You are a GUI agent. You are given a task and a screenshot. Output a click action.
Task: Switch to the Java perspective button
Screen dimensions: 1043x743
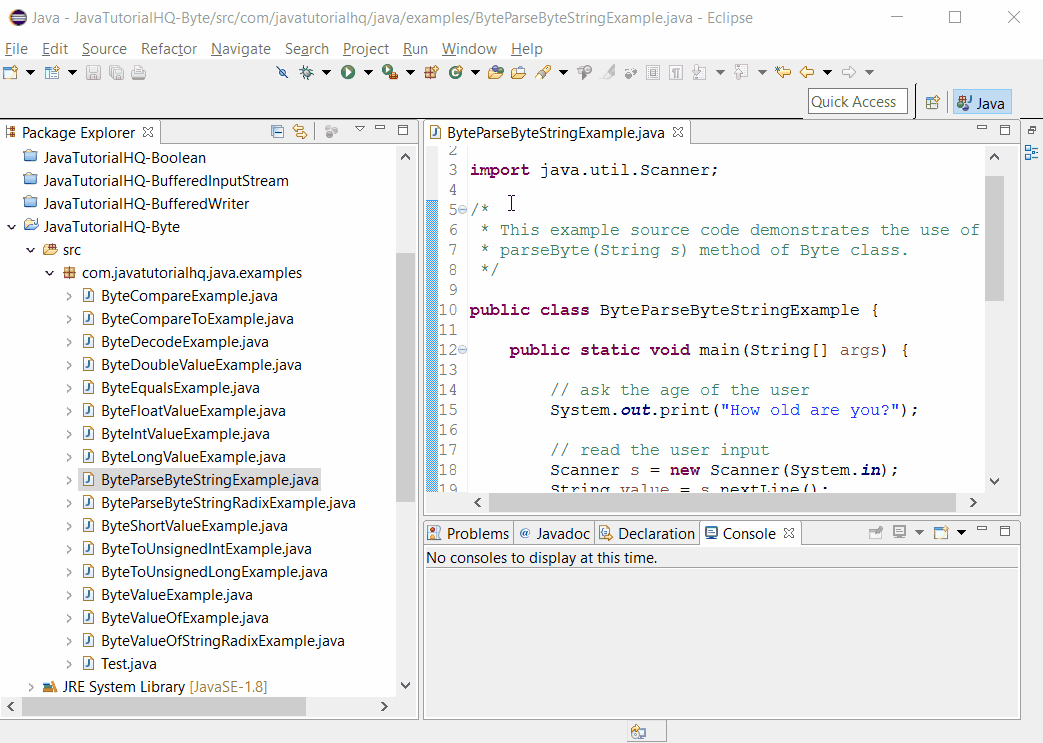(x=981, y=101)
